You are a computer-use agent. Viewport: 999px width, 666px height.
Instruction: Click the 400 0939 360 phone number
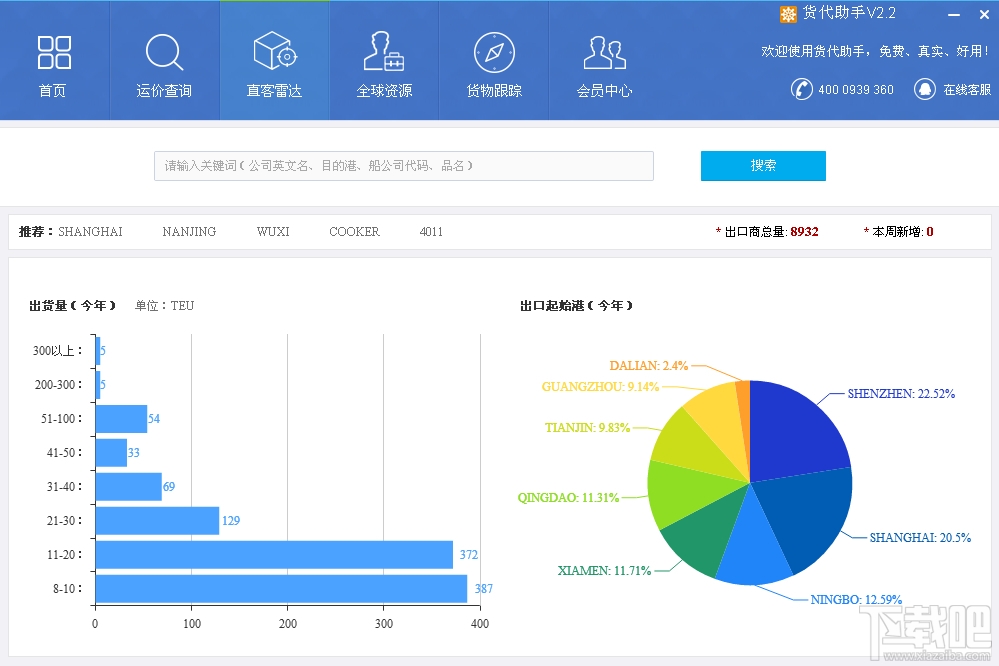[856, 90]
